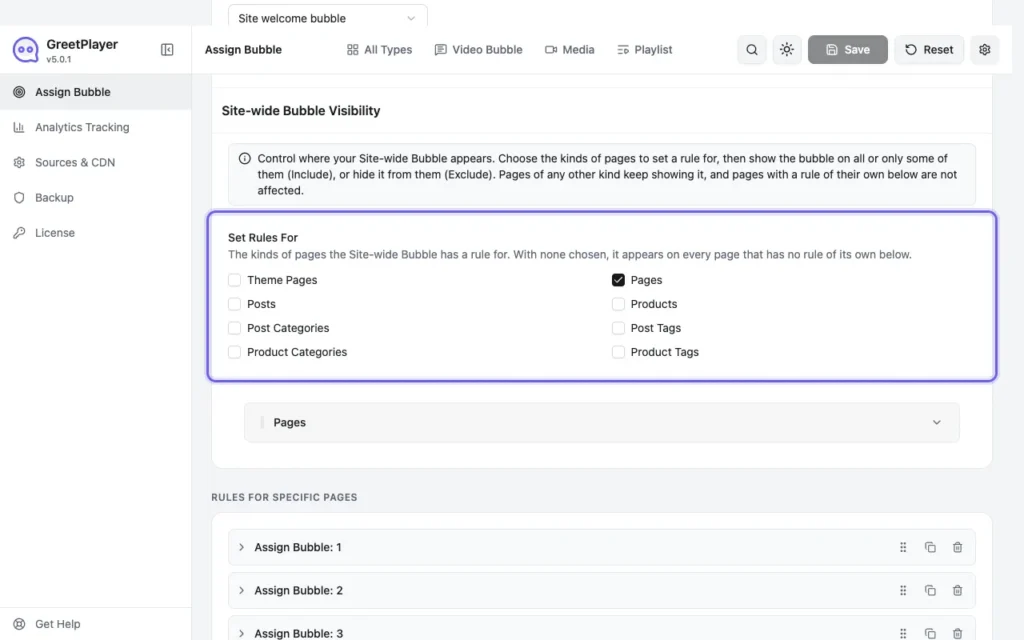Collapse the sidebar with the panel icon
Image resolution: width=1024 pixels, height=640 pixels.
[x=167, y=50]
